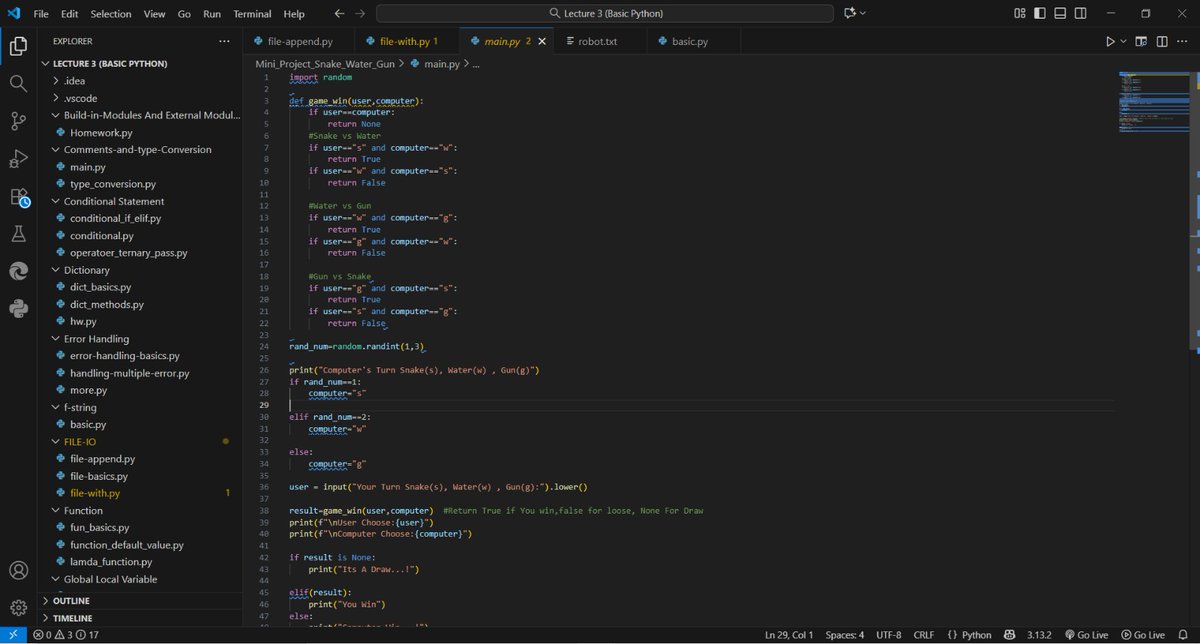The height and width of the screenshot is (644, 1200).
Task: Open the Manage gear icon
Action: (x=18, y=608)
